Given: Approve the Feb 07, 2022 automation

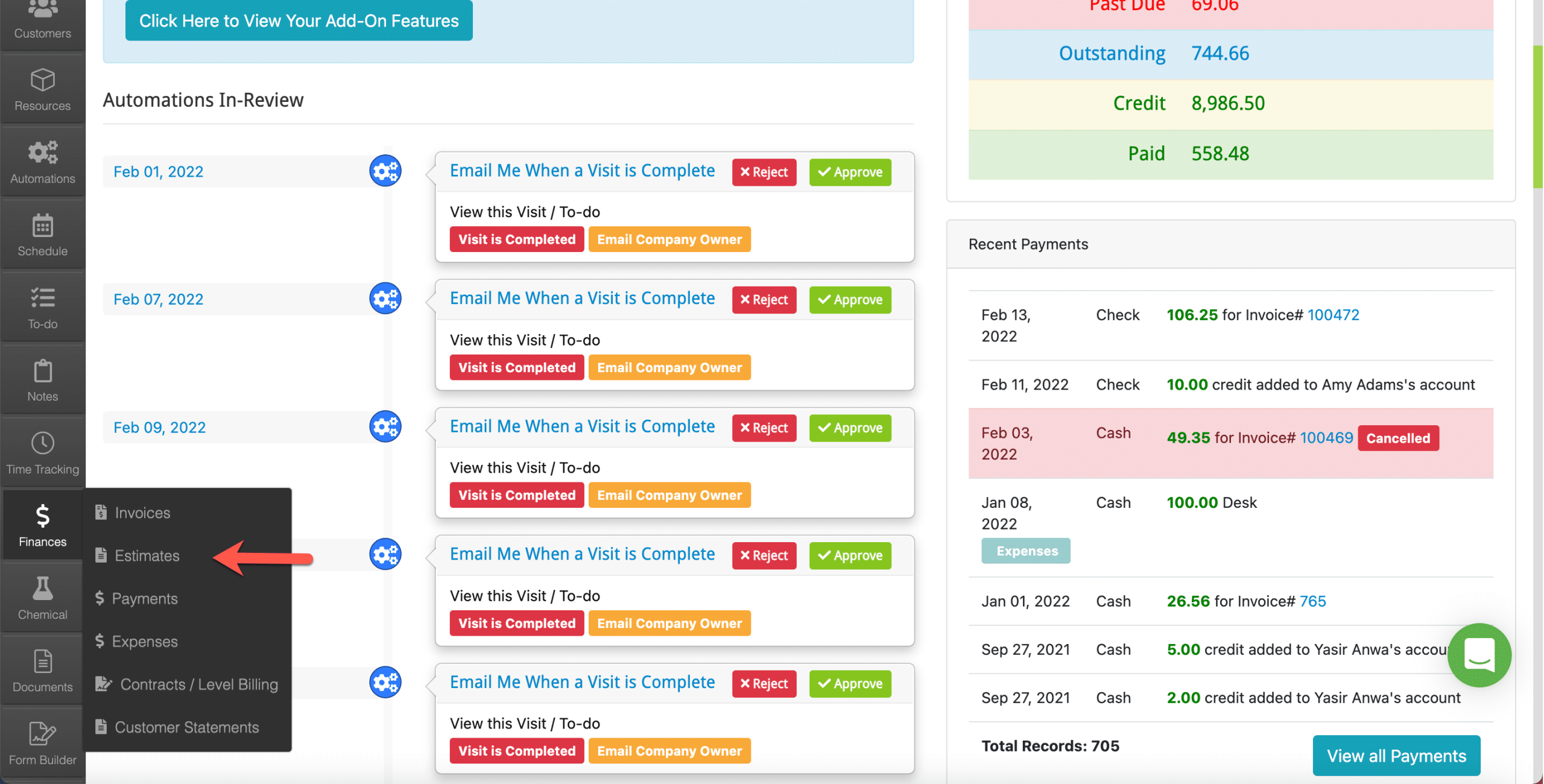Looking at the screenshot, I should pos(850,300).
